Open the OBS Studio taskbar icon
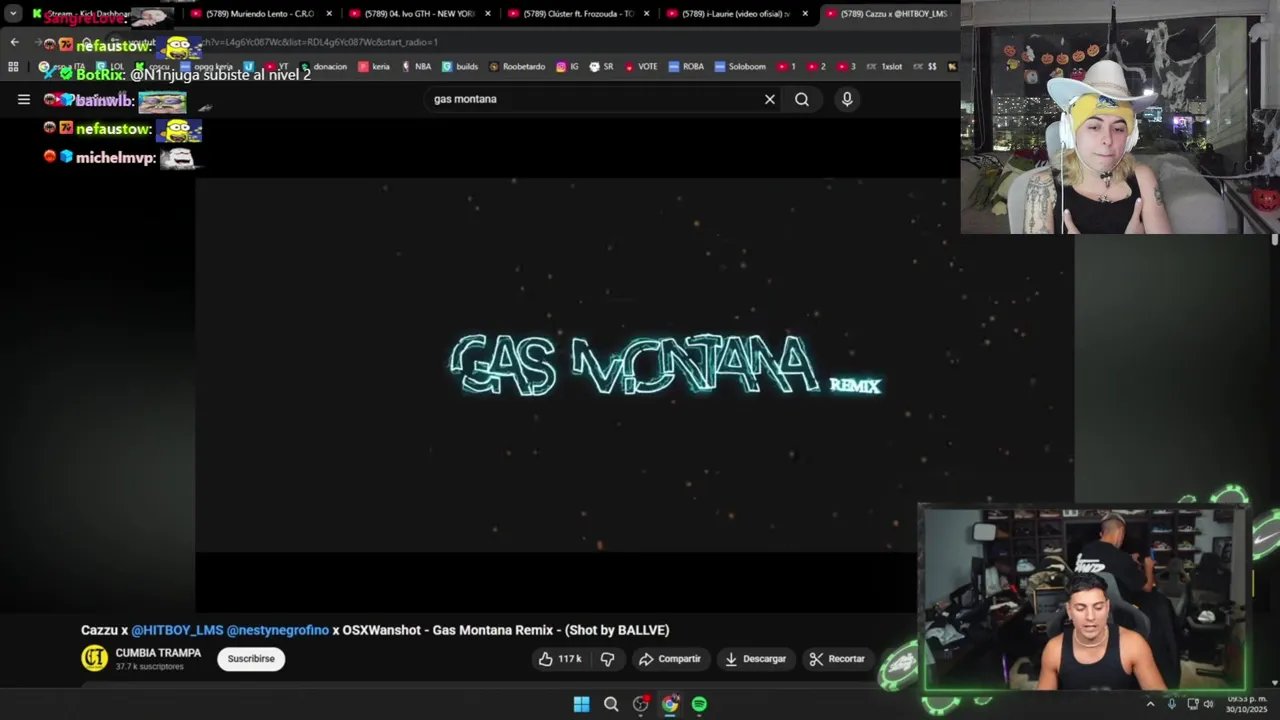This screenshot has width=1280, height=720. tap(640, 704)
